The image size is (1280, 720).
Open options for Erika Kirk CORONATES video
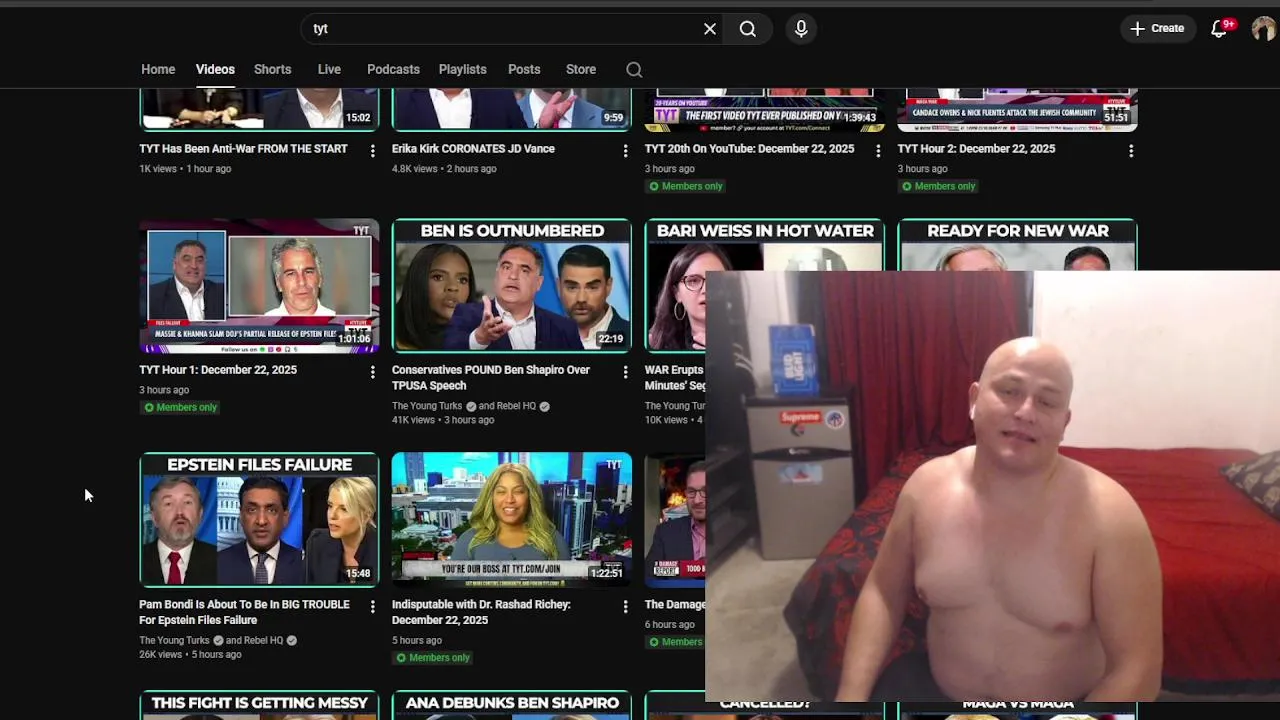click(625, 150)
